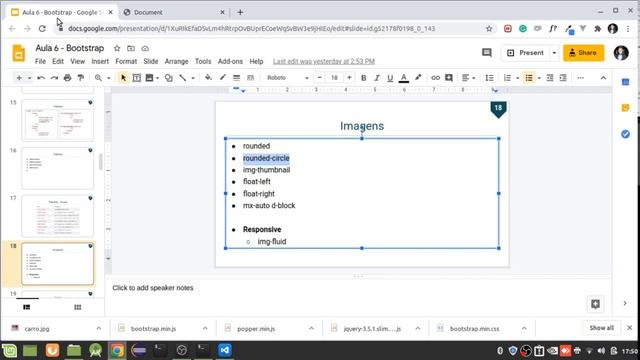The height and width of the screenshot is (360, 640).
Task: Select the shape tool
Action: pos(169,78)
